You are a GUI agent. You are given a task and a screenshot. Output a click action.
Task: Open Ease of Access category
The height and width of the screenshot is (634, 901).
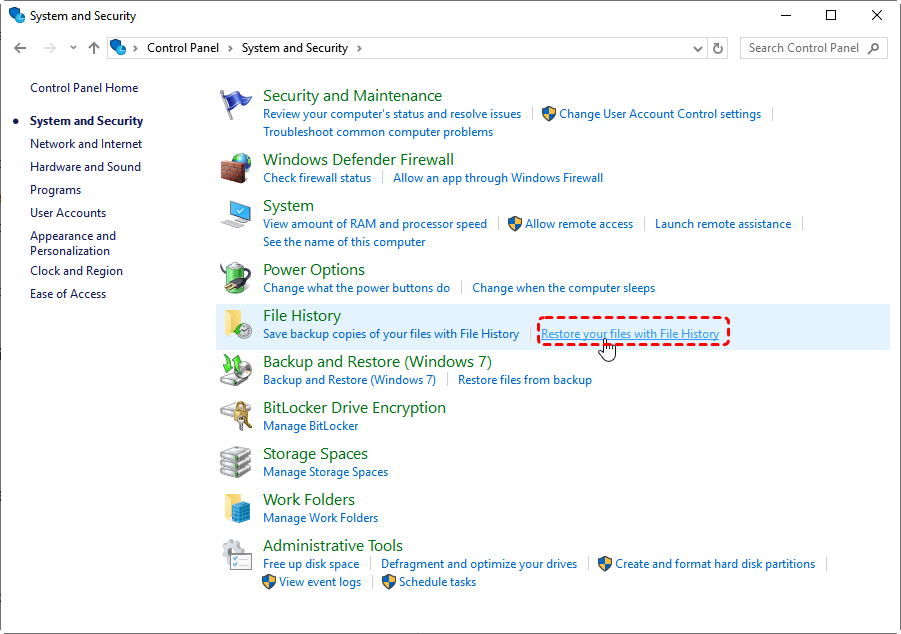[x=68, y=294]
